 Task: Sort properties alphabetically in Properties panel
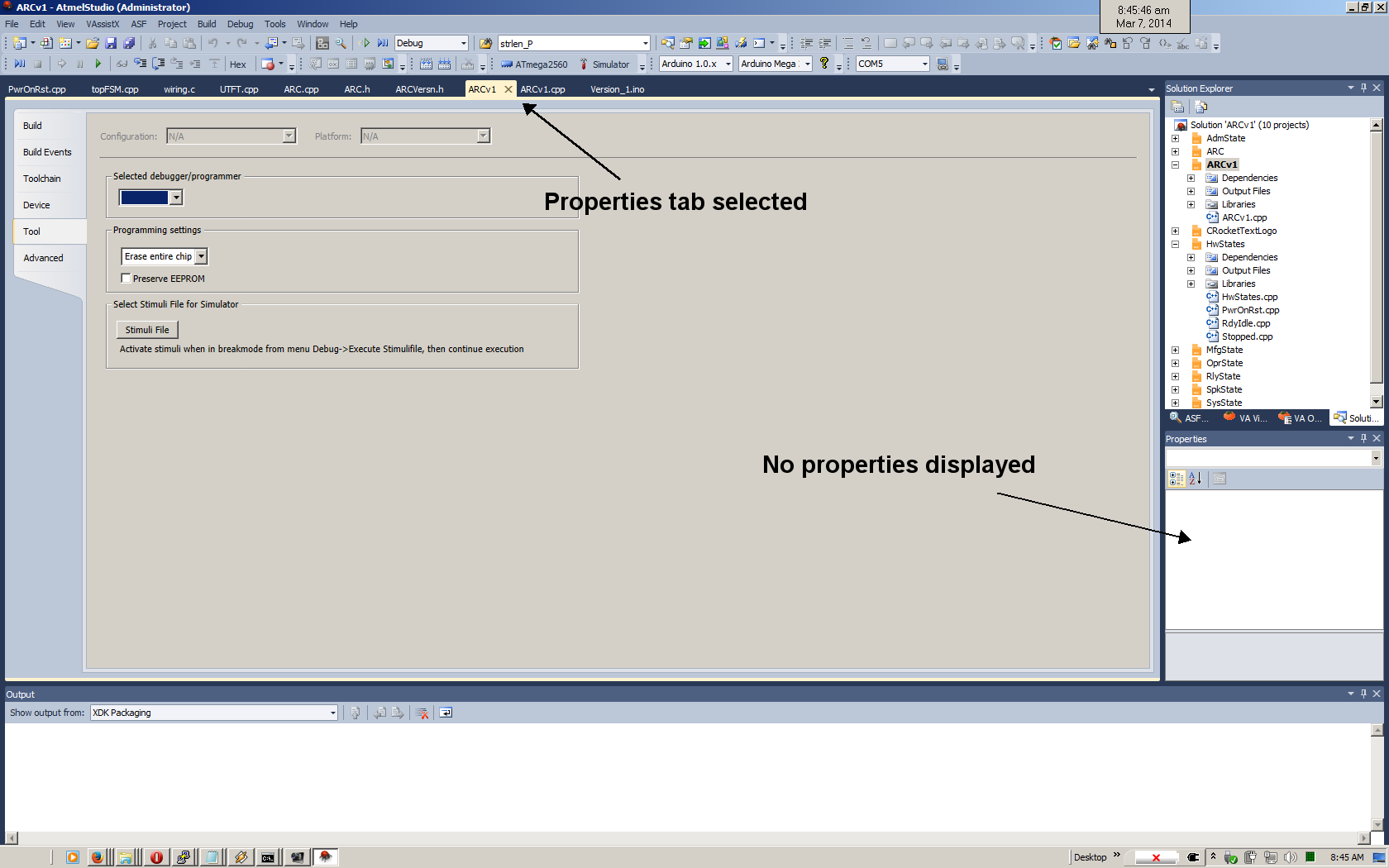(x=1195, y=479)
